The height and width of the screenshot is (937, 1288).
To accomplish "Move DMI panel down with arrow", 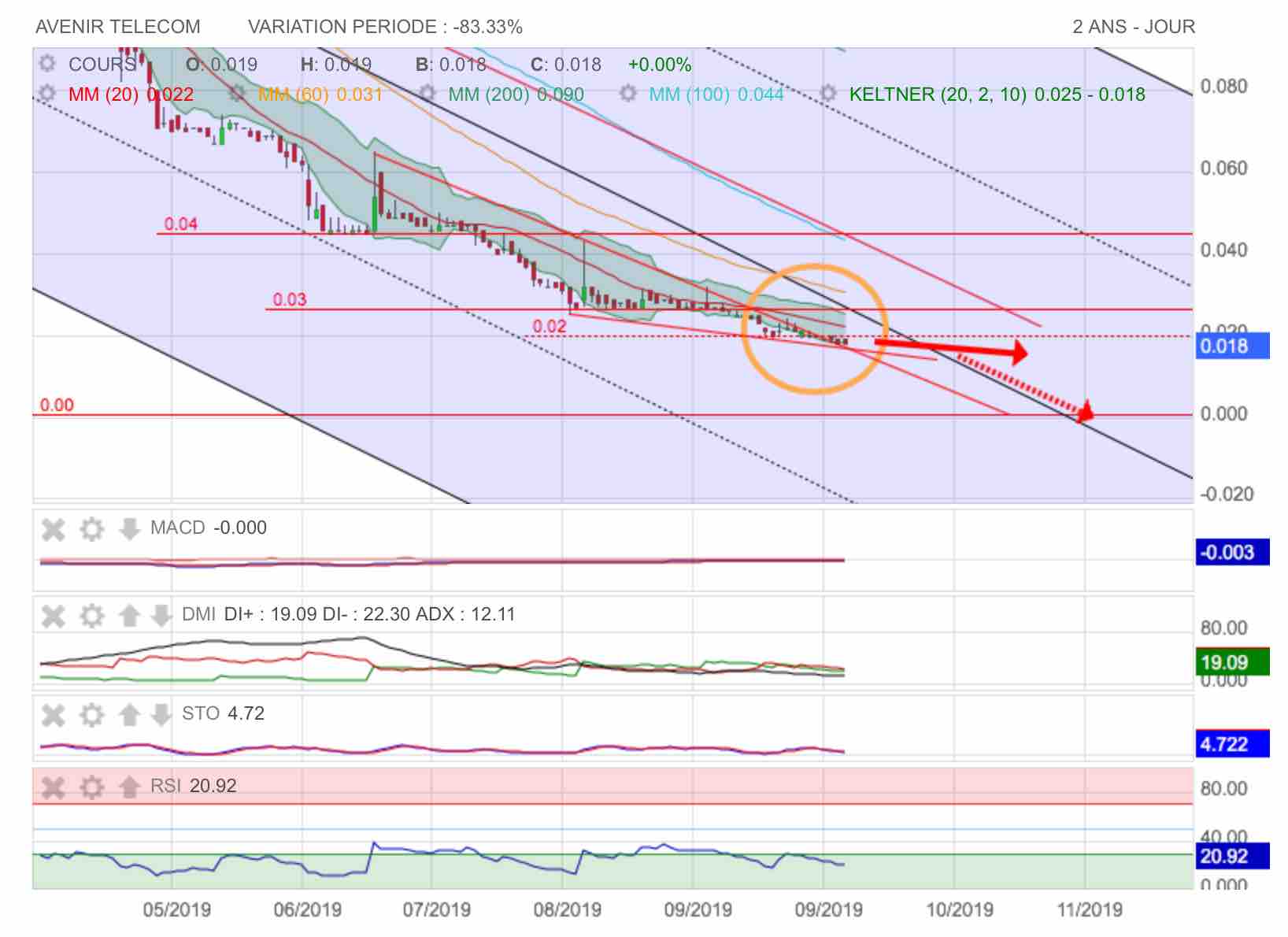I will click(x=161, y=615).
